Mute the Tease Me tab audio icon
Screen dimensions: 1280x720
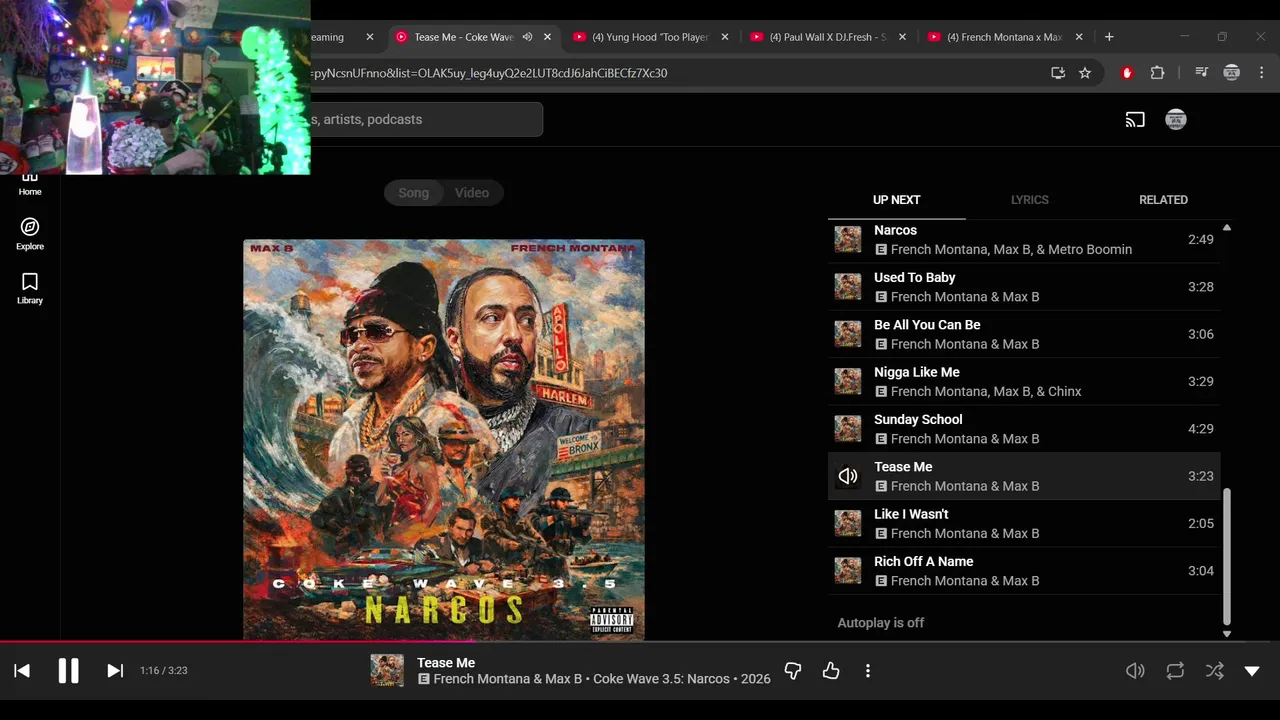tap(527, 37)
